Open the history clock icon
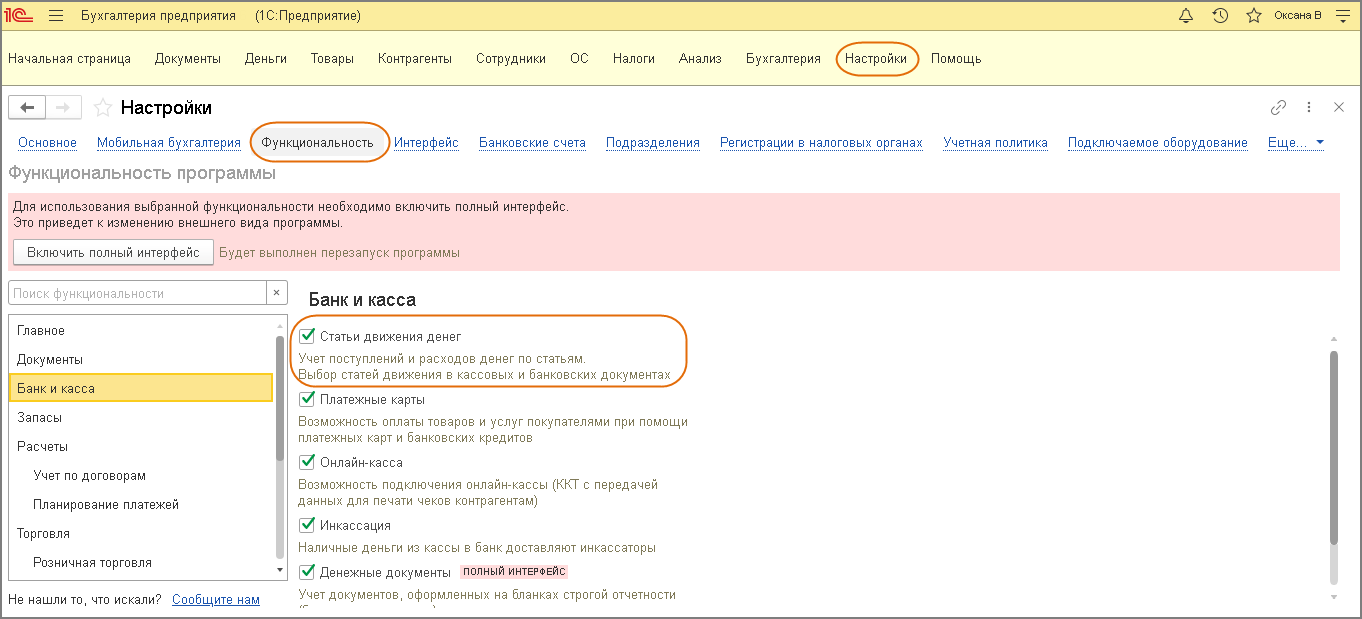Screen dimensions: 1362x619 [1220, 16]
